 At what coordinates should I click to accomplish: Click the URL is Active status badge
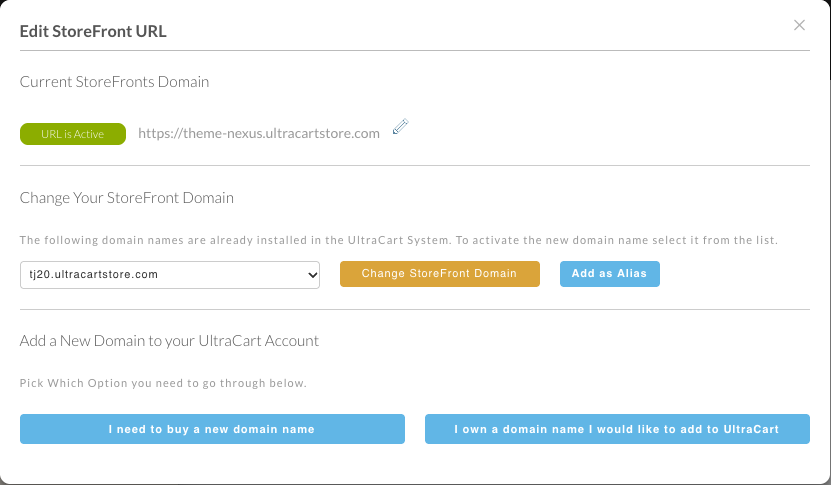73,134
